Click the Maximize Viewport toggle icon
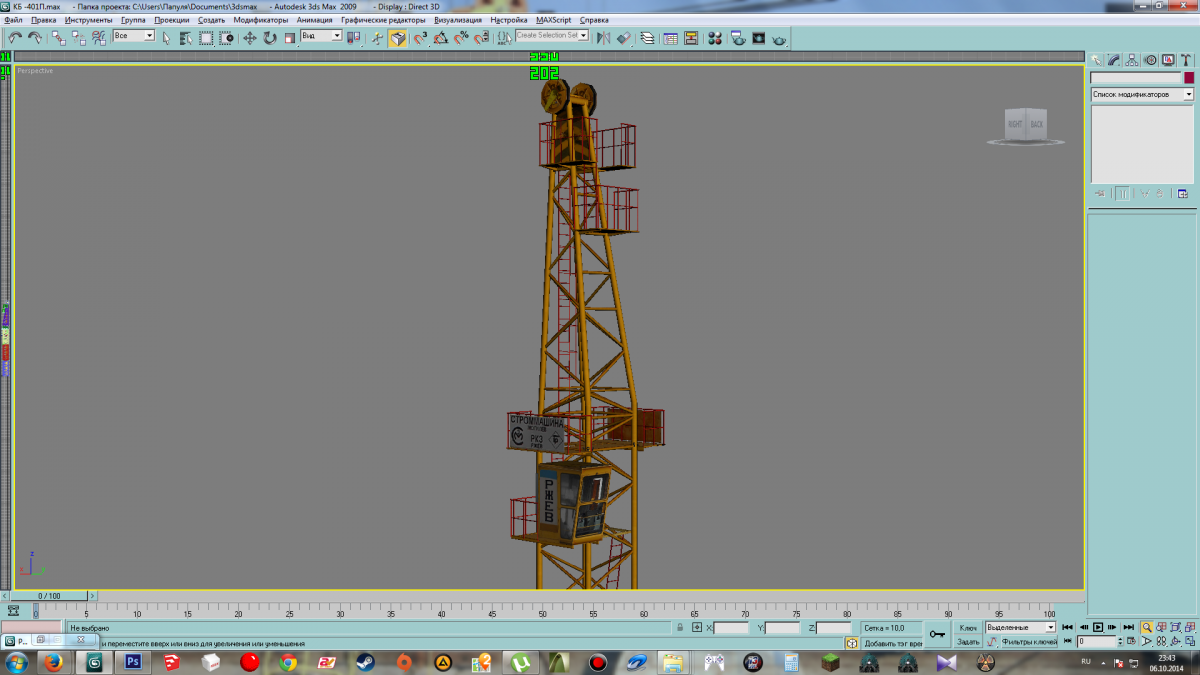Viewport: 1200px width, 675px height. 1190,642
